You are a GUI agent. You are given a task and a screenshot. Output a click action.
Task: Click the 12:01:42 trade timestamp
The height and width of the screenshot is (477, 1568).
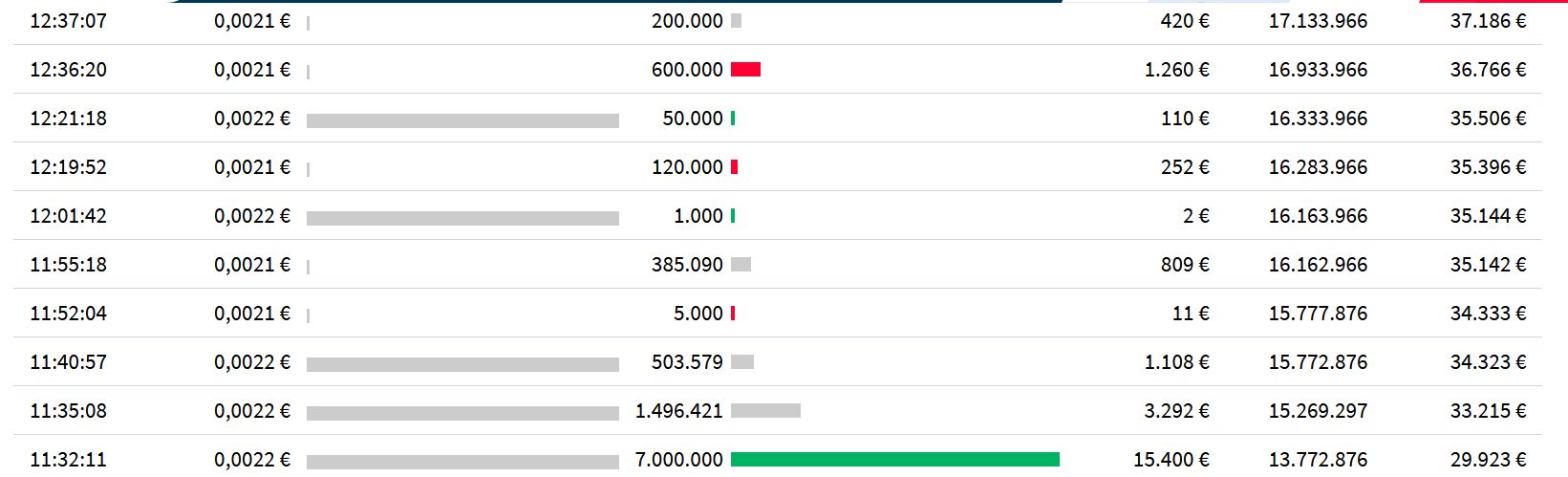point(68,216)
